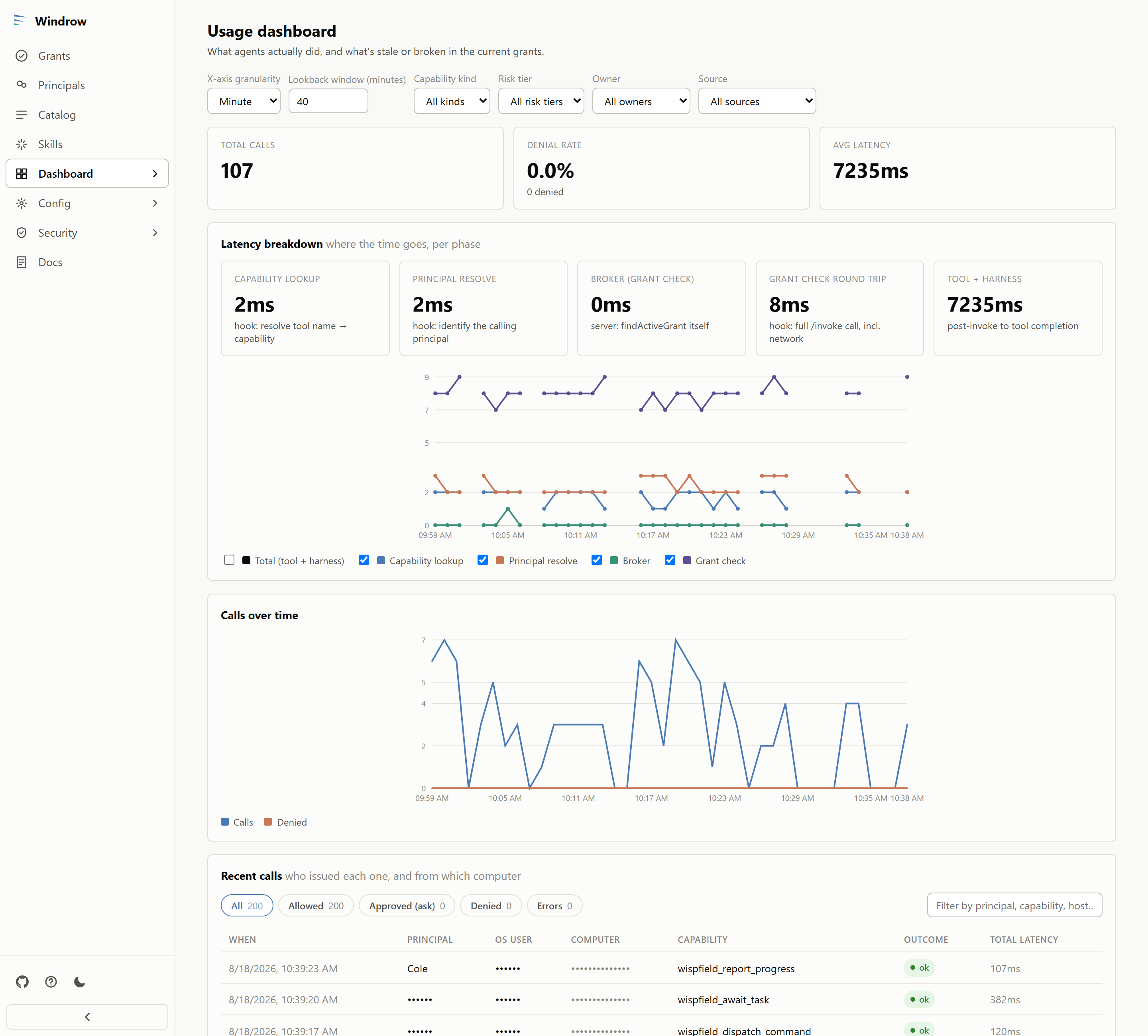Click the CAPABILITY column header
This screenshot has width=1148, height=1036.
702,939
